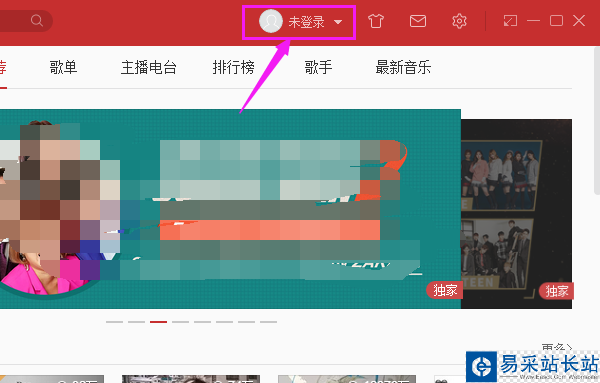Click the user avatar icon
This screenshot has height=383, width=600.
coord(271,21)
